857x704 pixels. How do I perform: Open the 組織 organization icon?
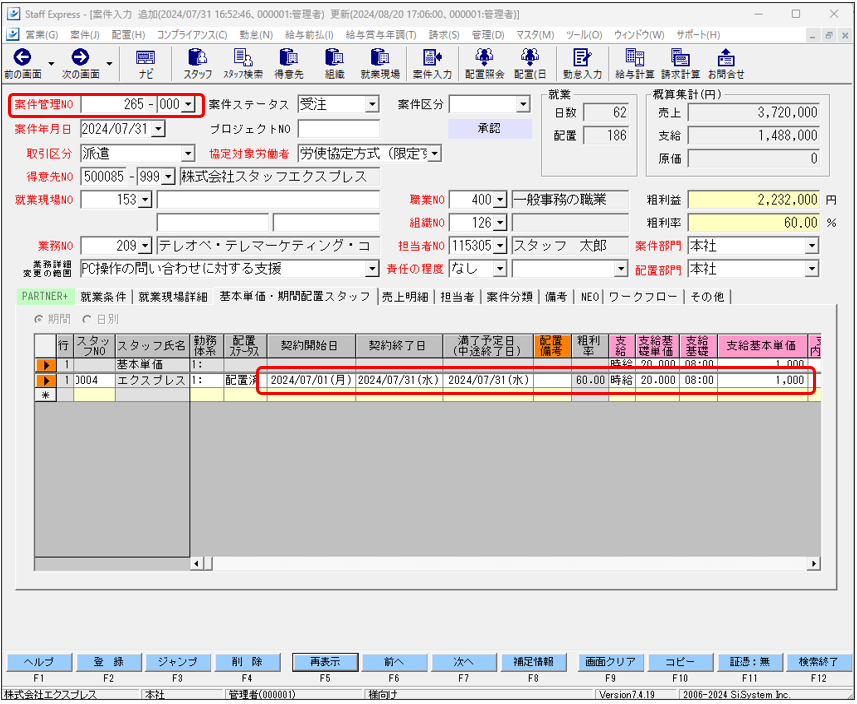(334, 57)
